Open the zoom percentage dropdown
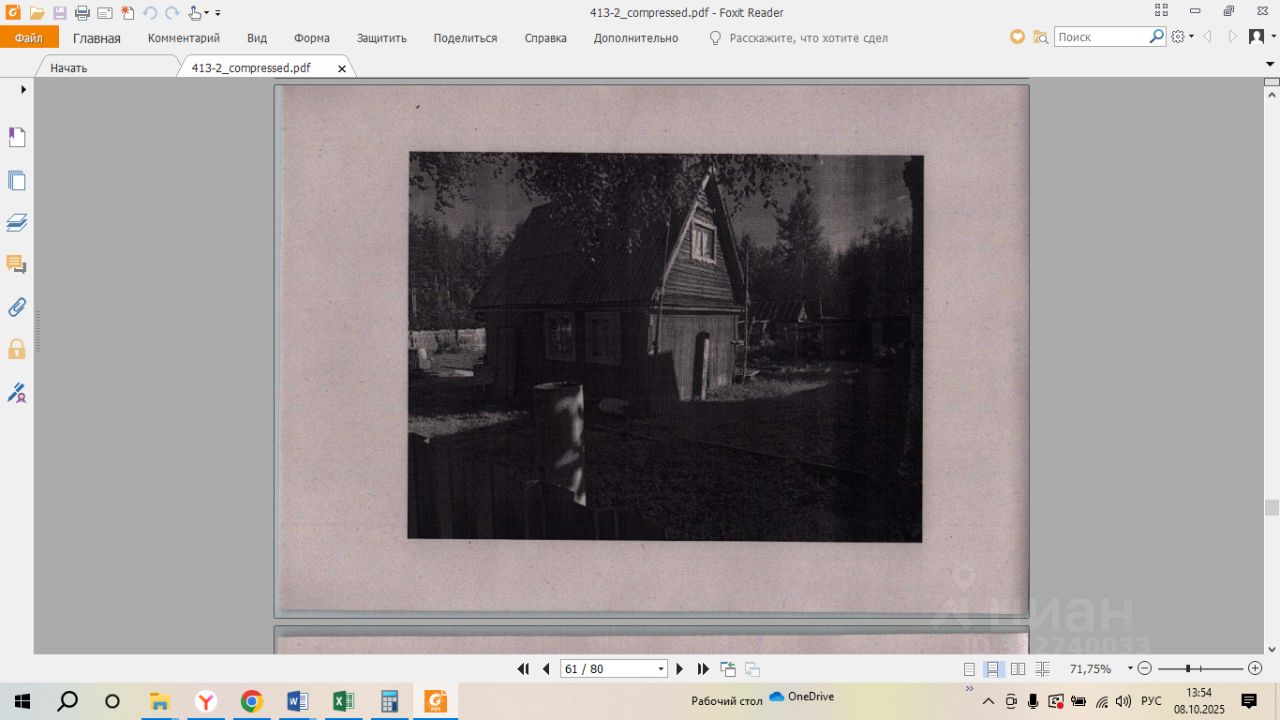Screen dimensions: 1280x720 (1130, 669)
